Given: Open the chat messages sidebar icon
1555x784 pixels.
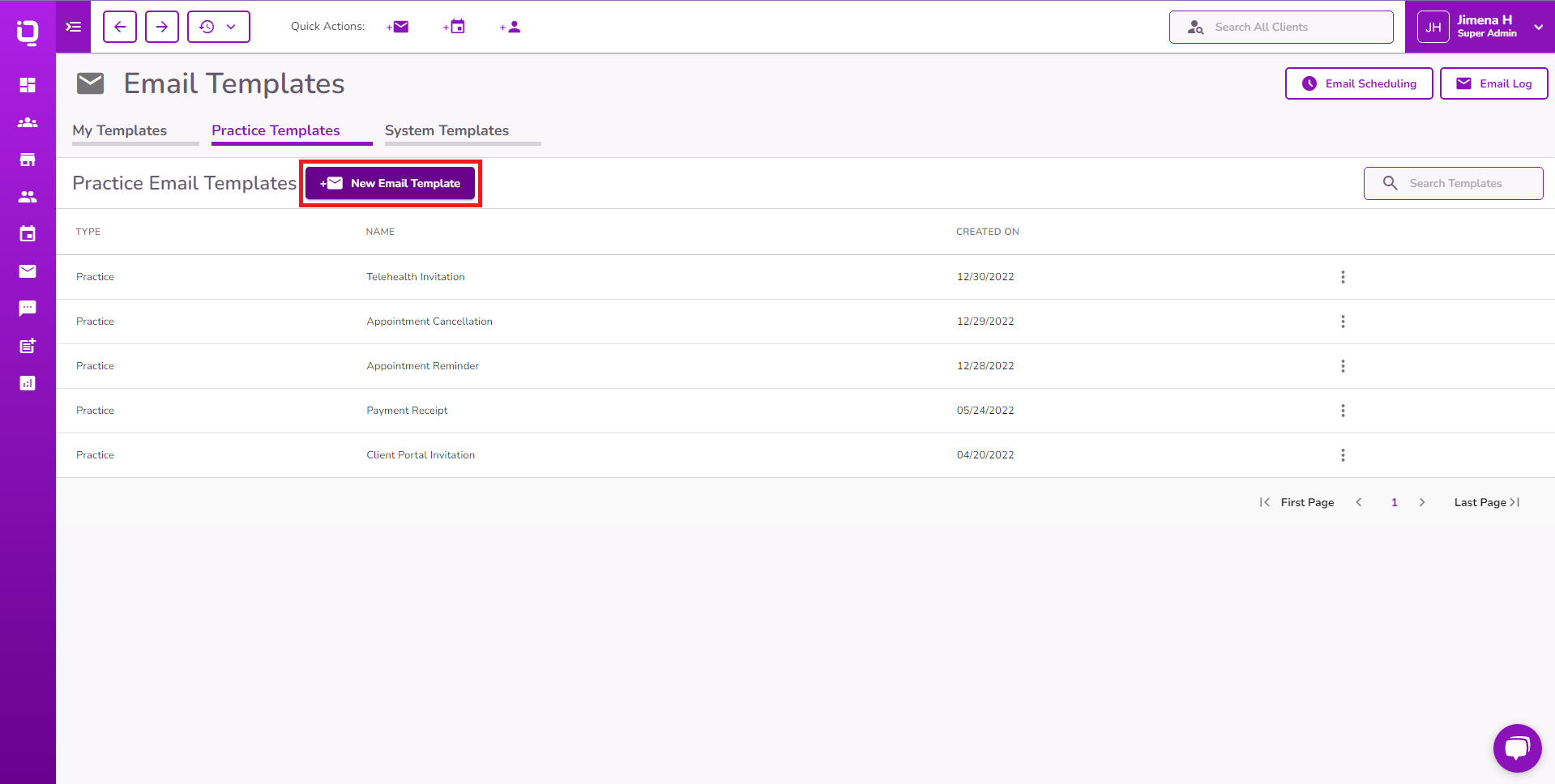Looking at the screenshot, I should click(x=28, y=309).
